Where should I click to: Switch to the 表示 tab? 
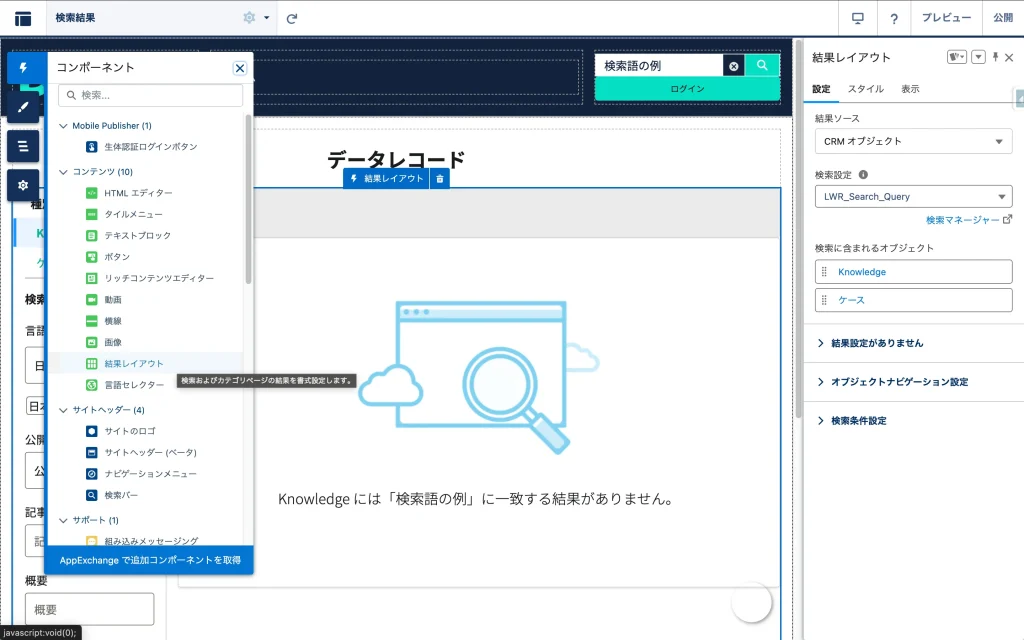910,89
